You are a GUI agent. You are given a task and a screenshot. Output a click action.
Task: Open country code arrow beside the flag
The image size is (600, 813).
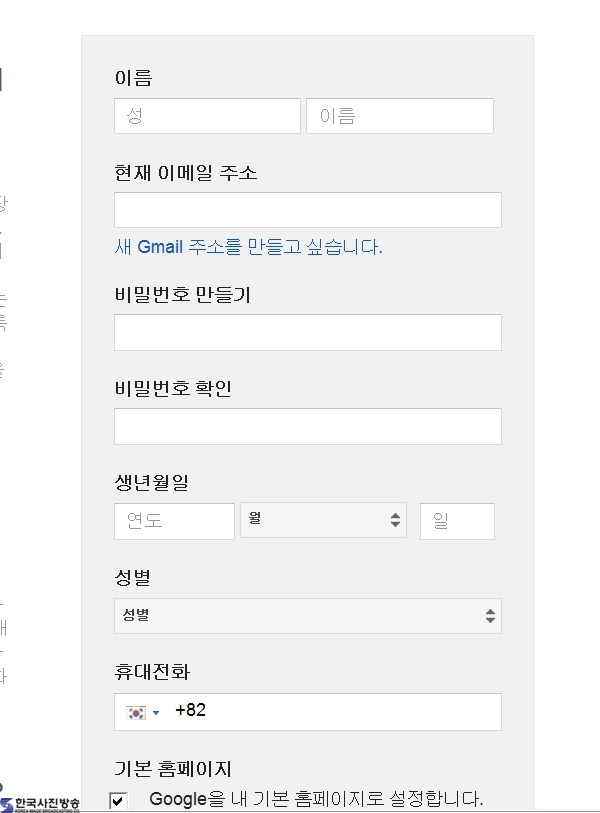pyautogui.click(x=156, y=713)
